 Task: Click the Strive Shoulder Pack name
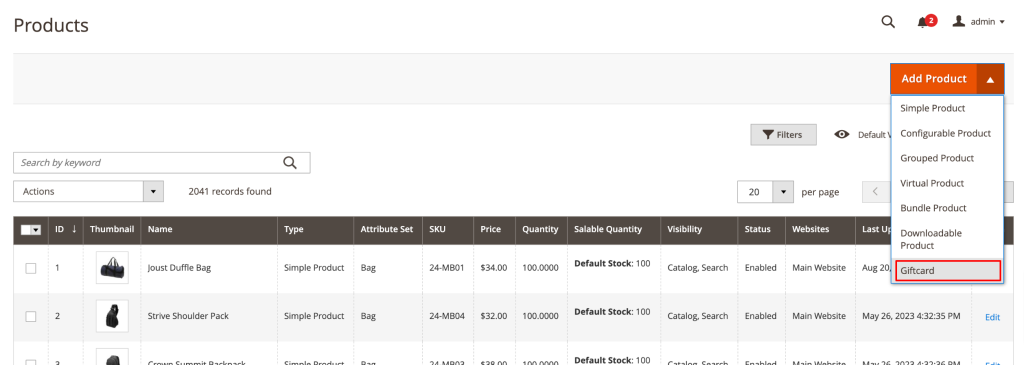point(188,316)
